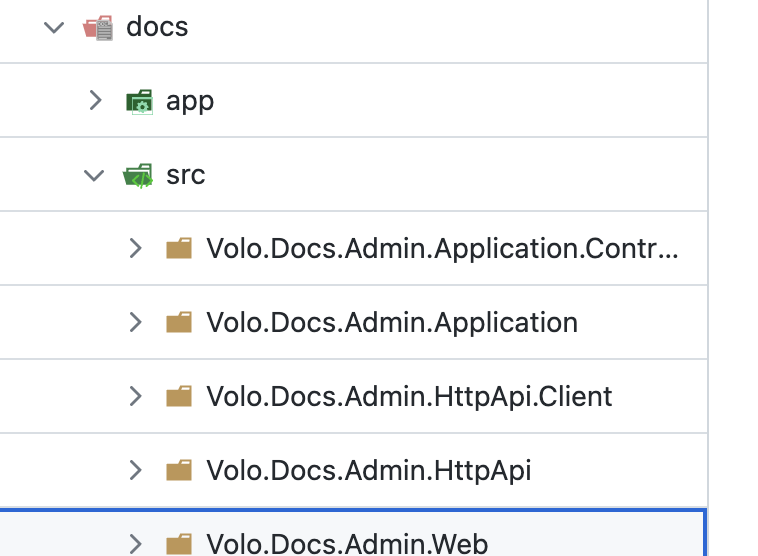Click Volo.Docs.Admin.HttpApi.Client folder icon
This screenshot has height=556, width=758.
(179, 397)
